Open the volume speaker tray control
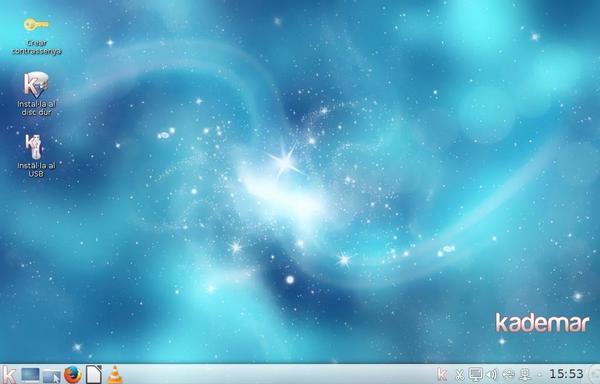The height and width of the screenshot is (384, 600). 492,374
